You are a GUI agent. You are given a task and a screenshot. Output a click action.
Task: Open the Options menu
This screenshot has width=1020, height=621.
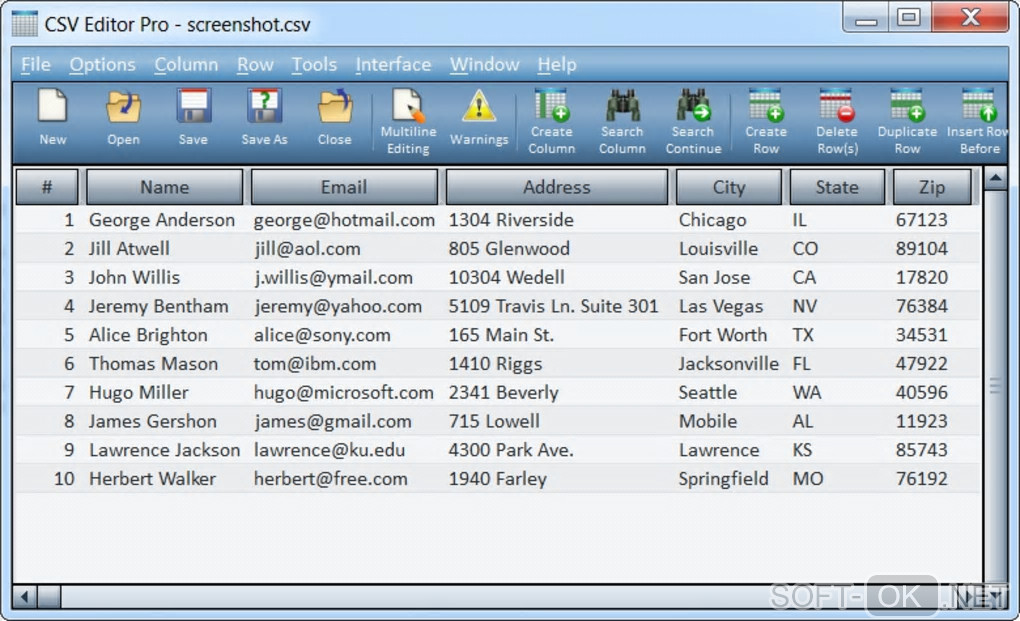(103, 64)
